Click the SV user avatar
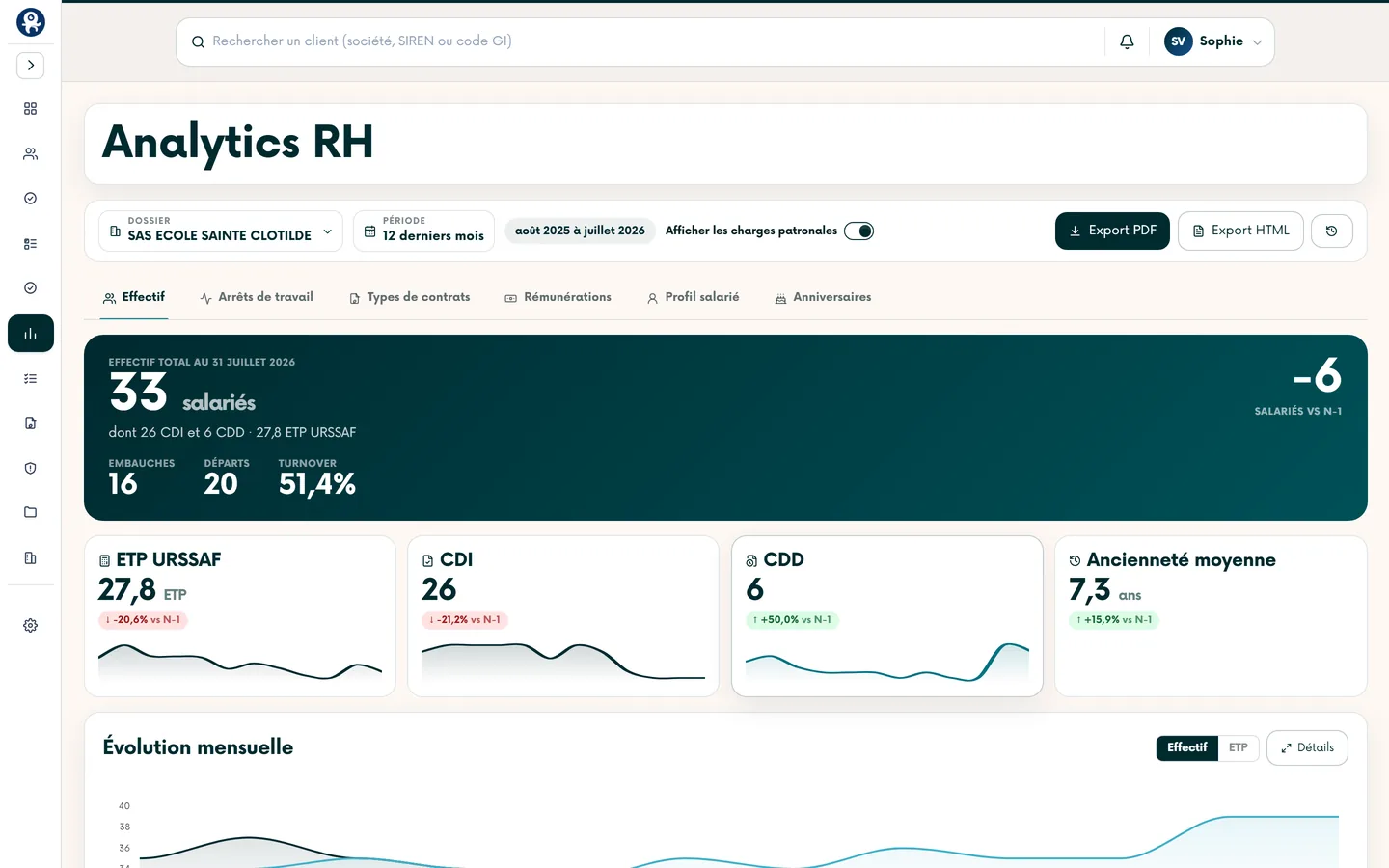Viewport: 1389px width, 868px height. [1178, 41]
